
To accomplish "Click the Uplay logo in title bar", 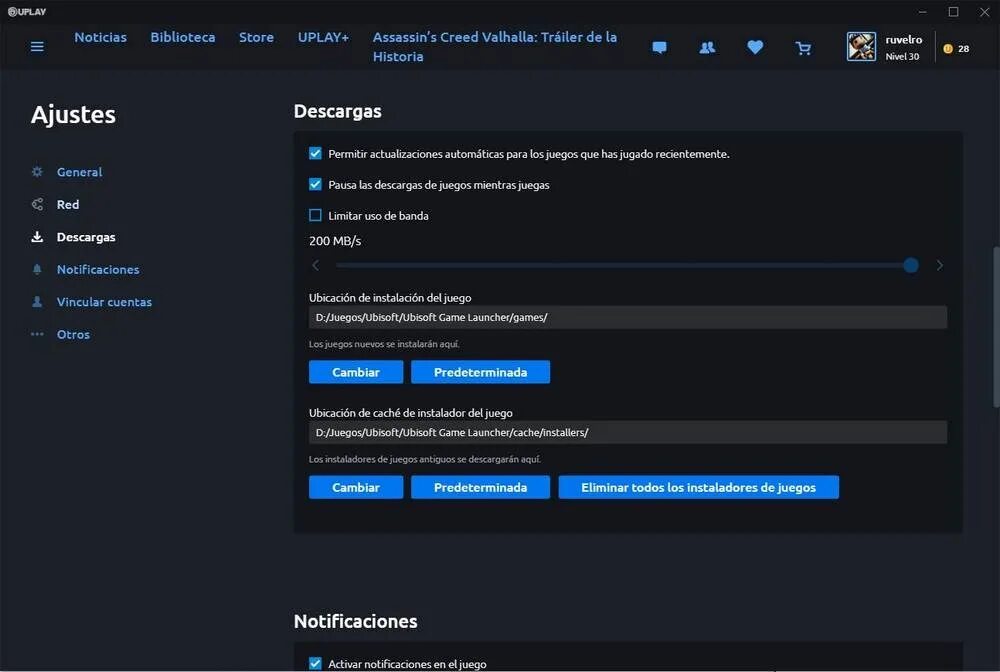I will point(27,11).
